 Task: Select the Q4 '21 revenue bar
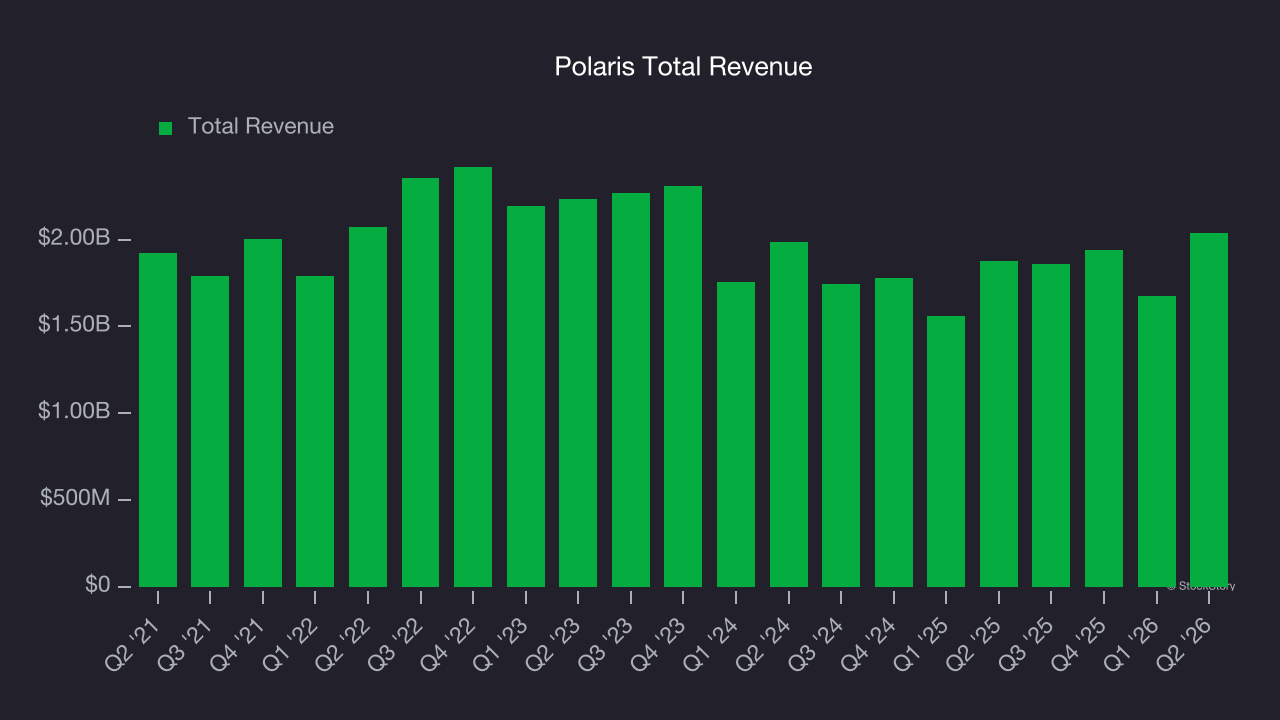[x=263, y=413]
